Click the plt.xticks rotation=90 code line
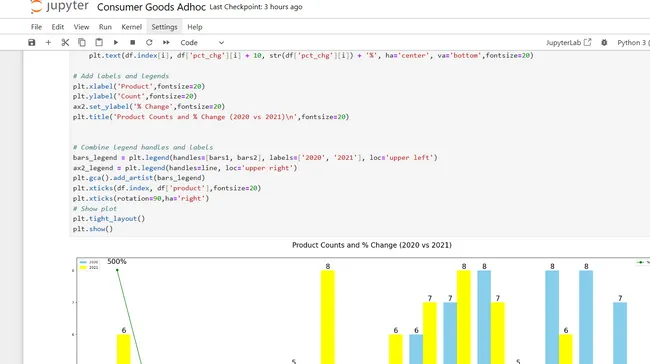The image size is (650, 364). tap(141, 198)
